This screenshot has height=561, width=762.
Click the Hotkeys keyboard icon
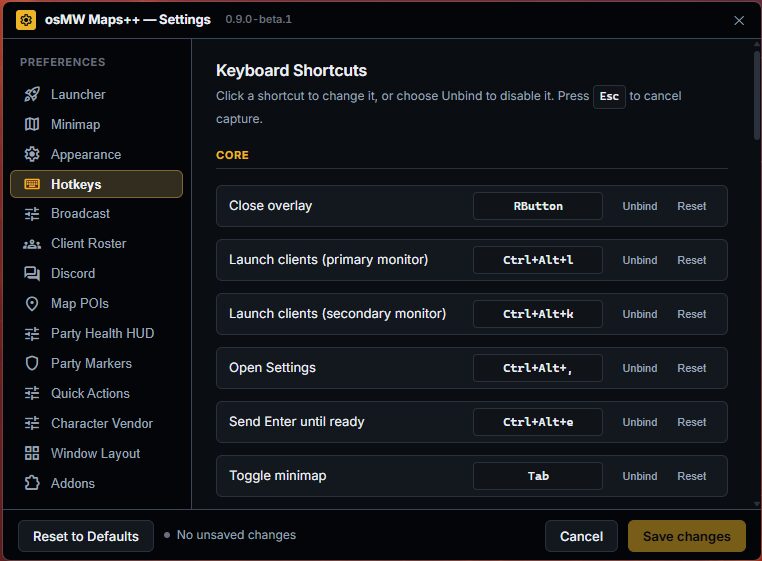coord(32,184)
